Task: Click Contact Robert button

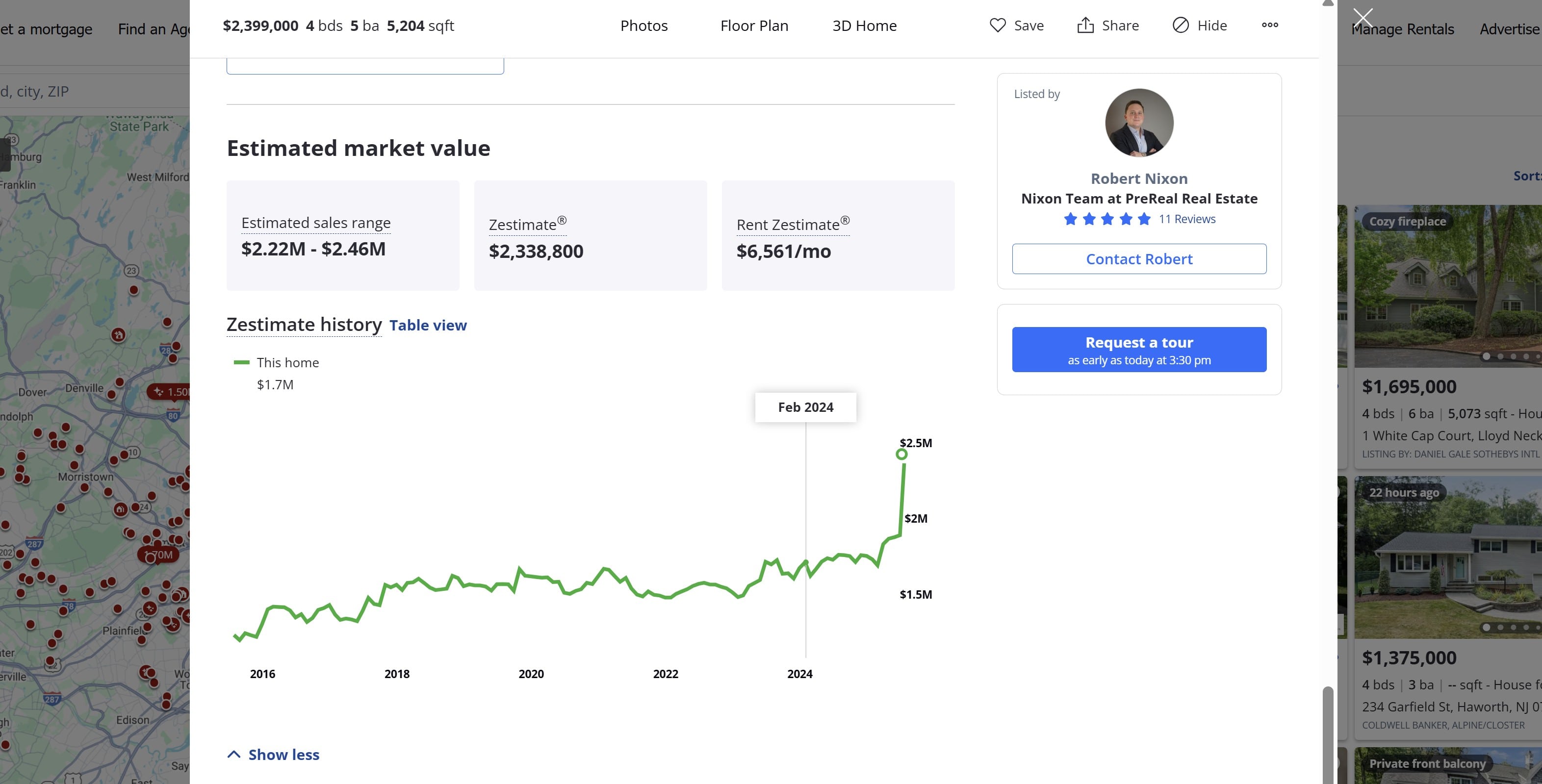Action: [x=1139, y=258]
